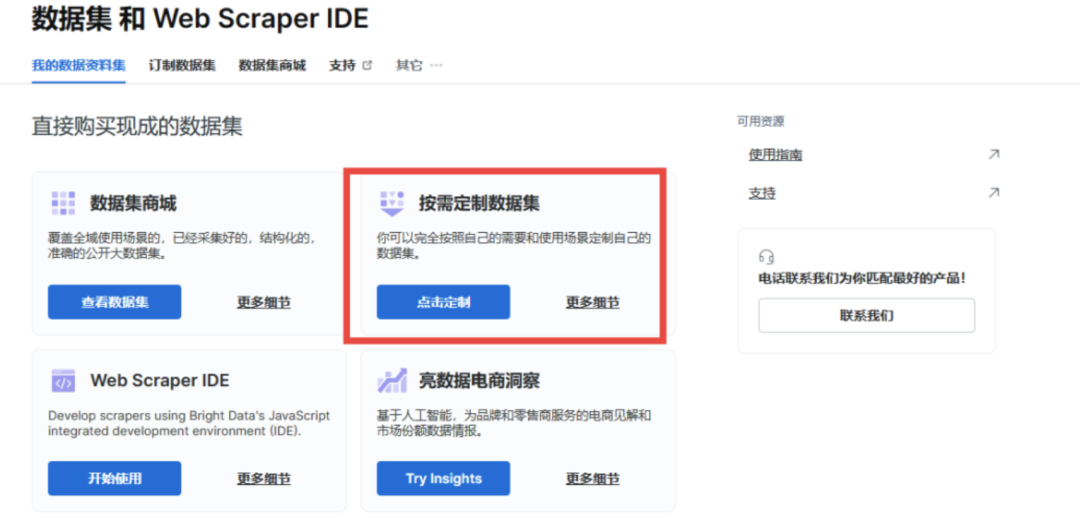
Task: Click external-link icon next to 支持 tab
Action: (x=367, y=65)
